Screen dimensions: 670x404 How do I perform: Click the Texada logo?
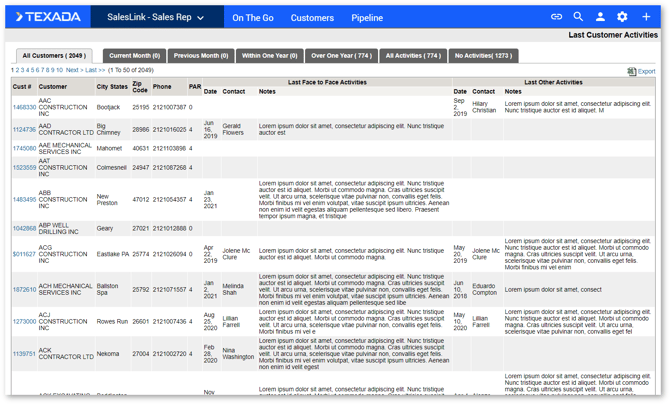[x=48, y=17]
